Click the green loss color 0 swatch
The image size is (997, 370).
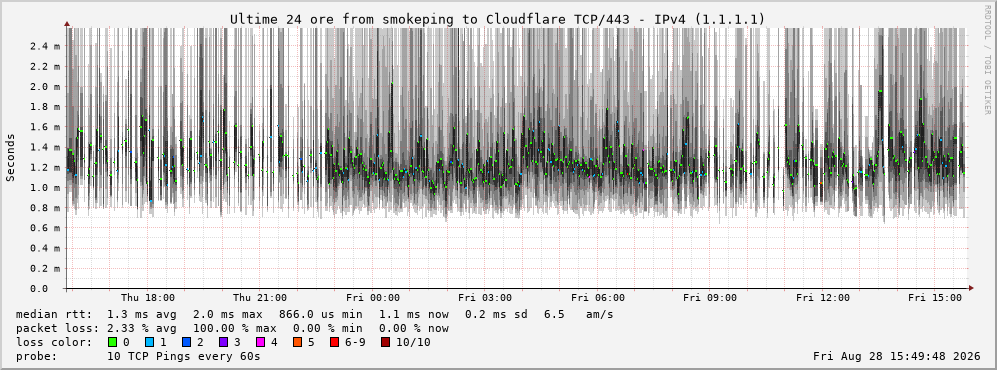[113, 343]
